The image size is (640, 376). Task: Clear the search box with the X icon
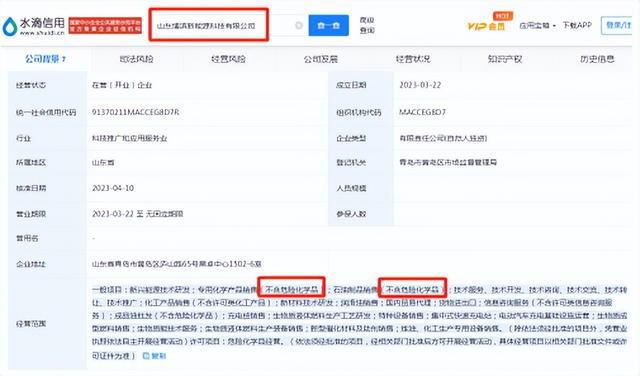[x=299, y=25]
